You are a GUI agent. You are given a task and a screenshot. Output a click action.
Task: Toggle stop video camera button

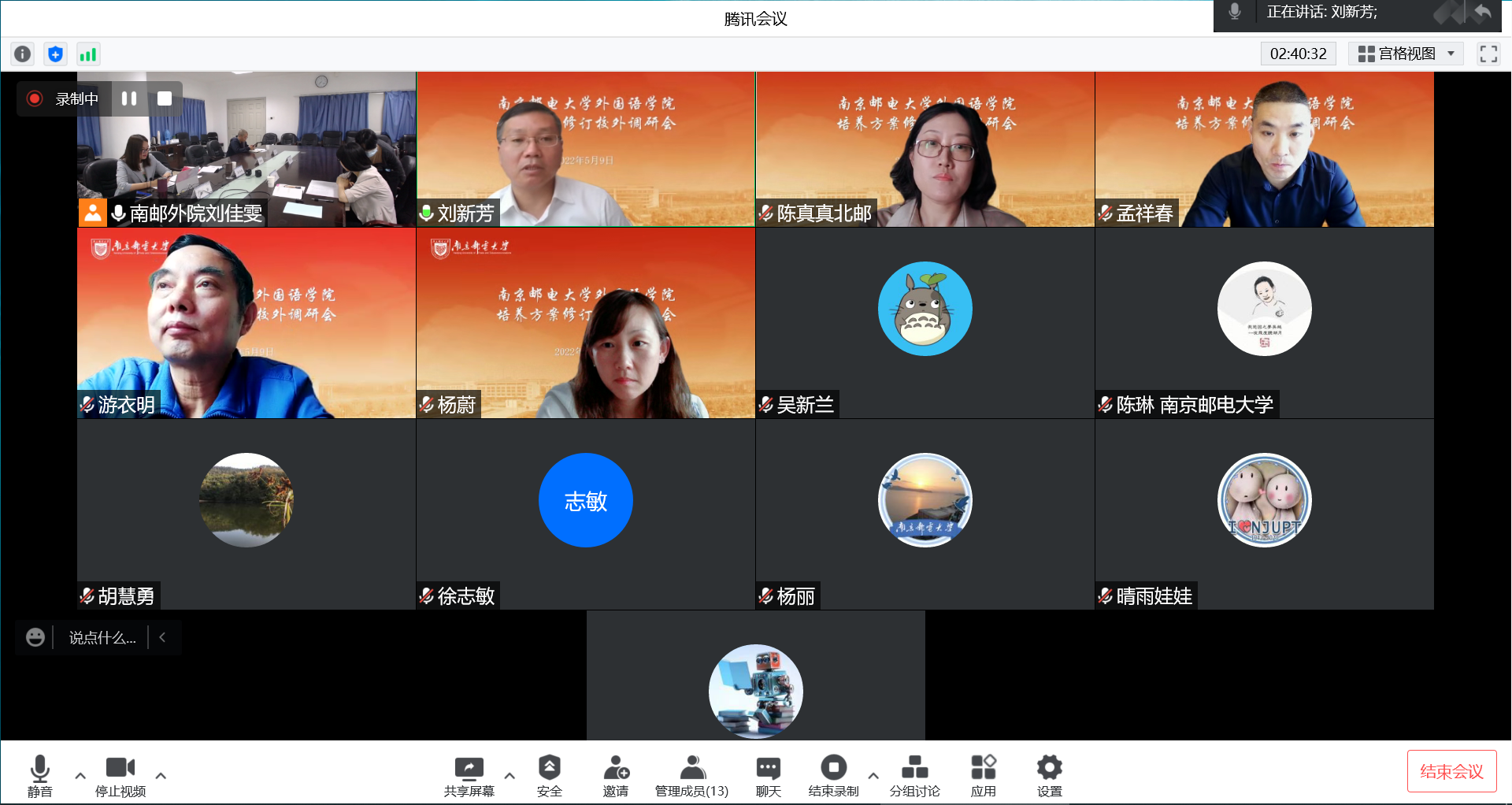[x=120, y=775]
